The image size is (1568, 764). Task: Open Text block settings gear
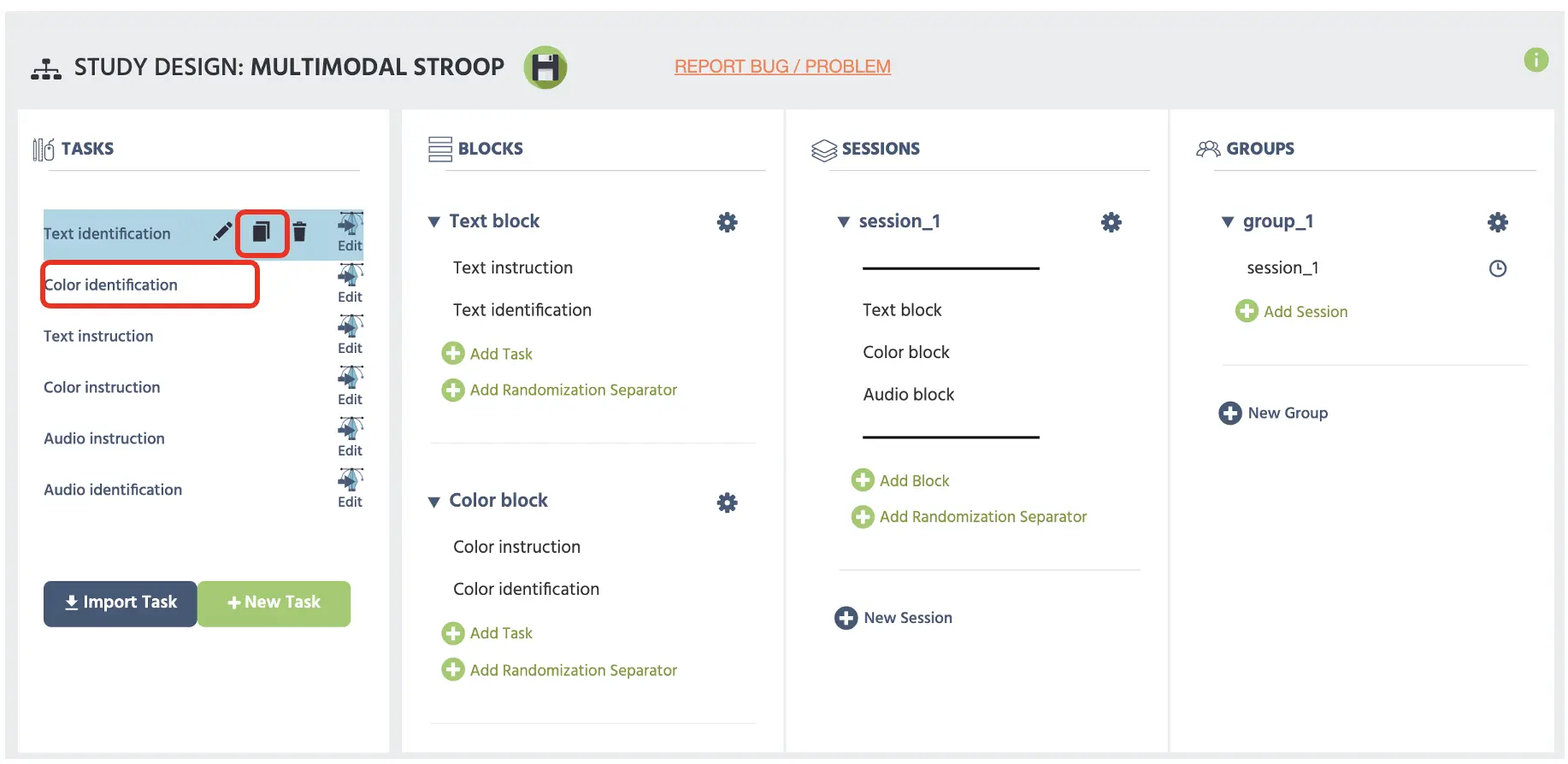728,222
